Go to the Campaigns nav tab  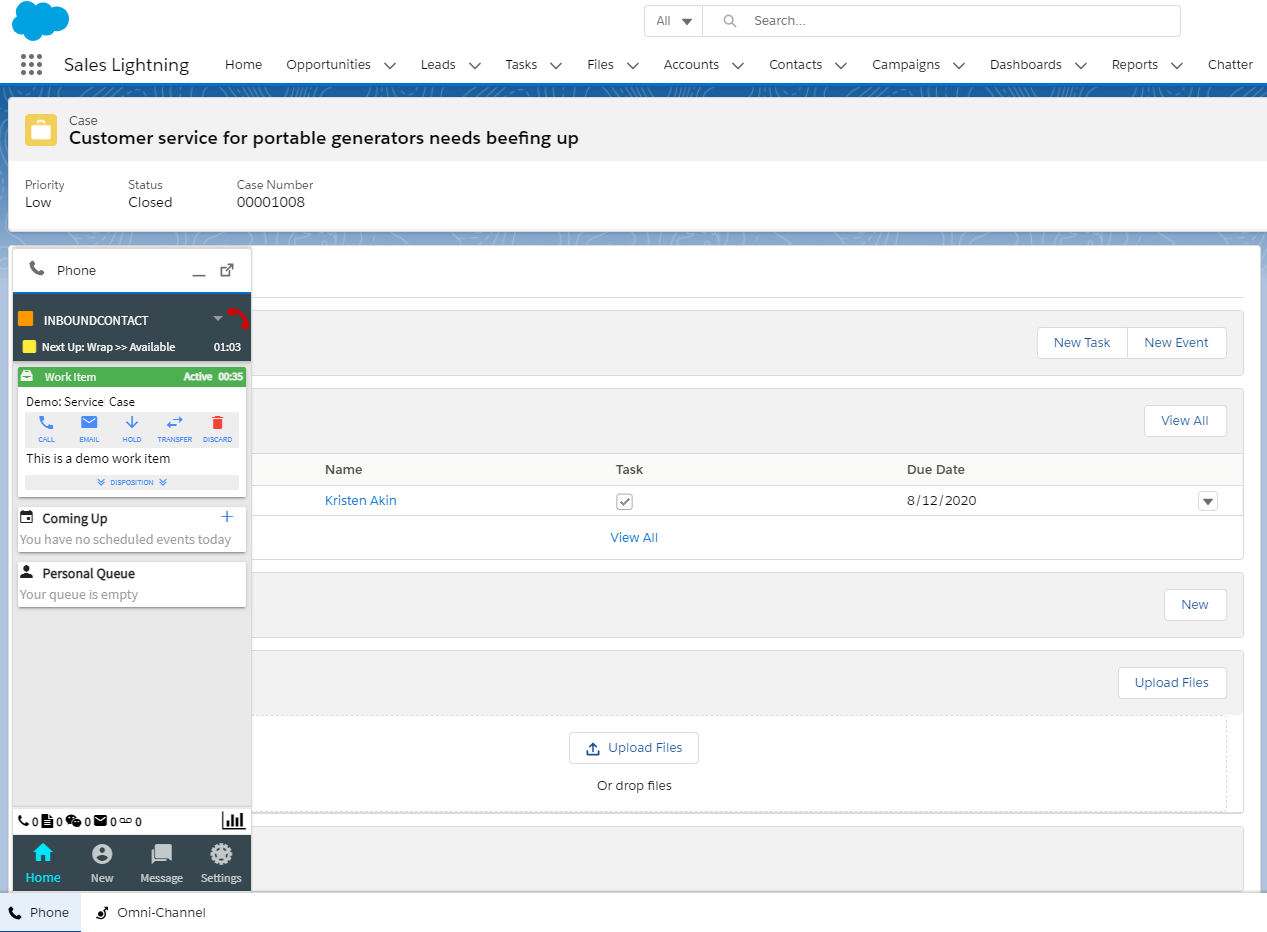[x=906, y=64]
